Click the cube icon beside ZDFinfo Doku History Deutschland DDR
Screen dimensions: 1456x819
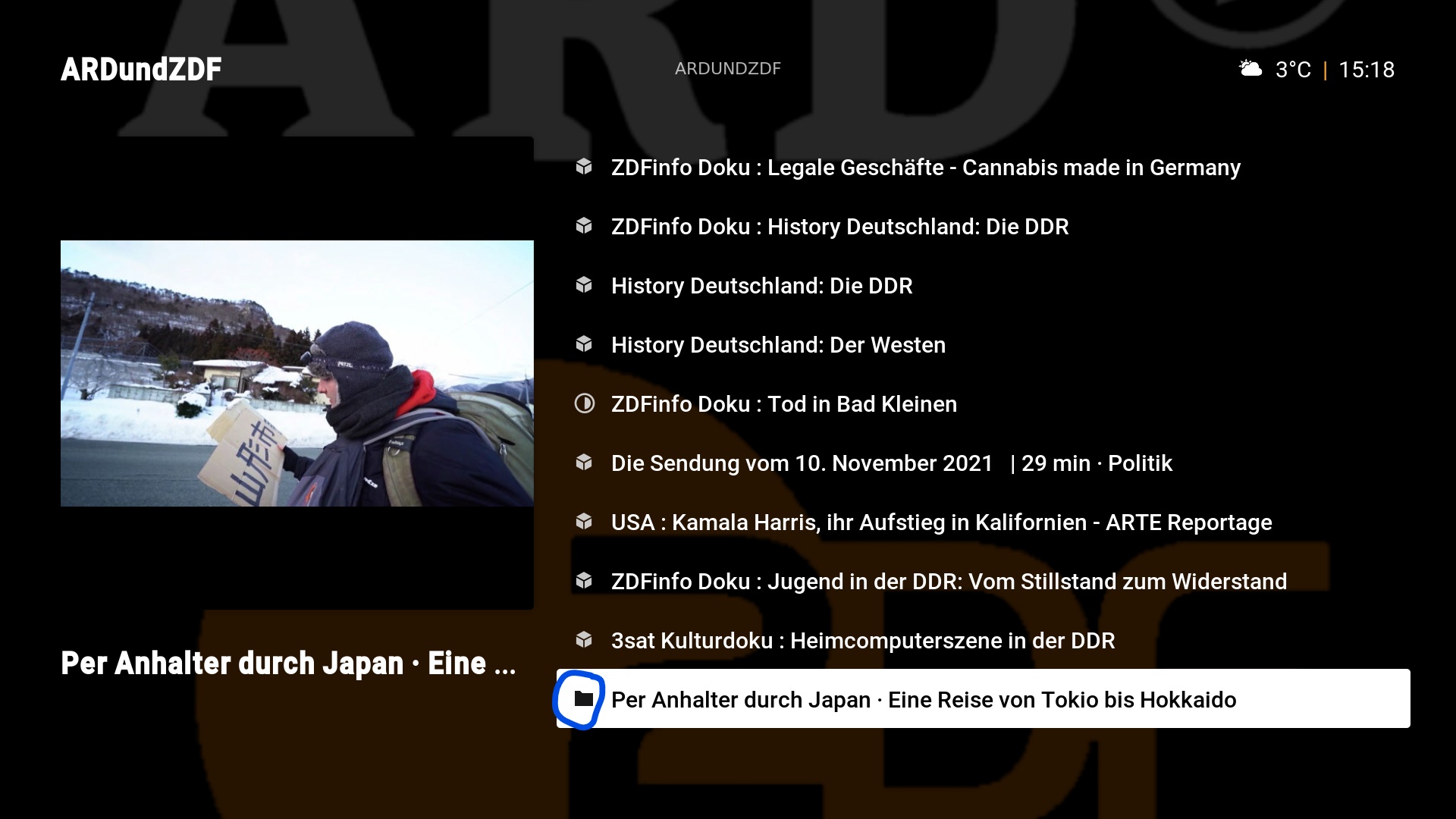coord(584,226)
